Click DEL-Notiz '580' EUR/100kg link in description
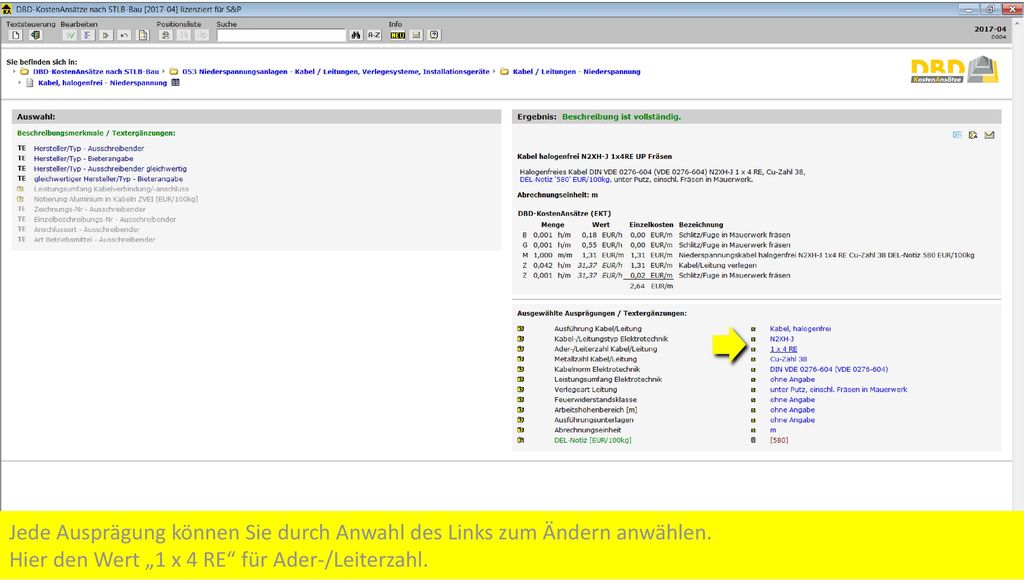 [565, 180]
